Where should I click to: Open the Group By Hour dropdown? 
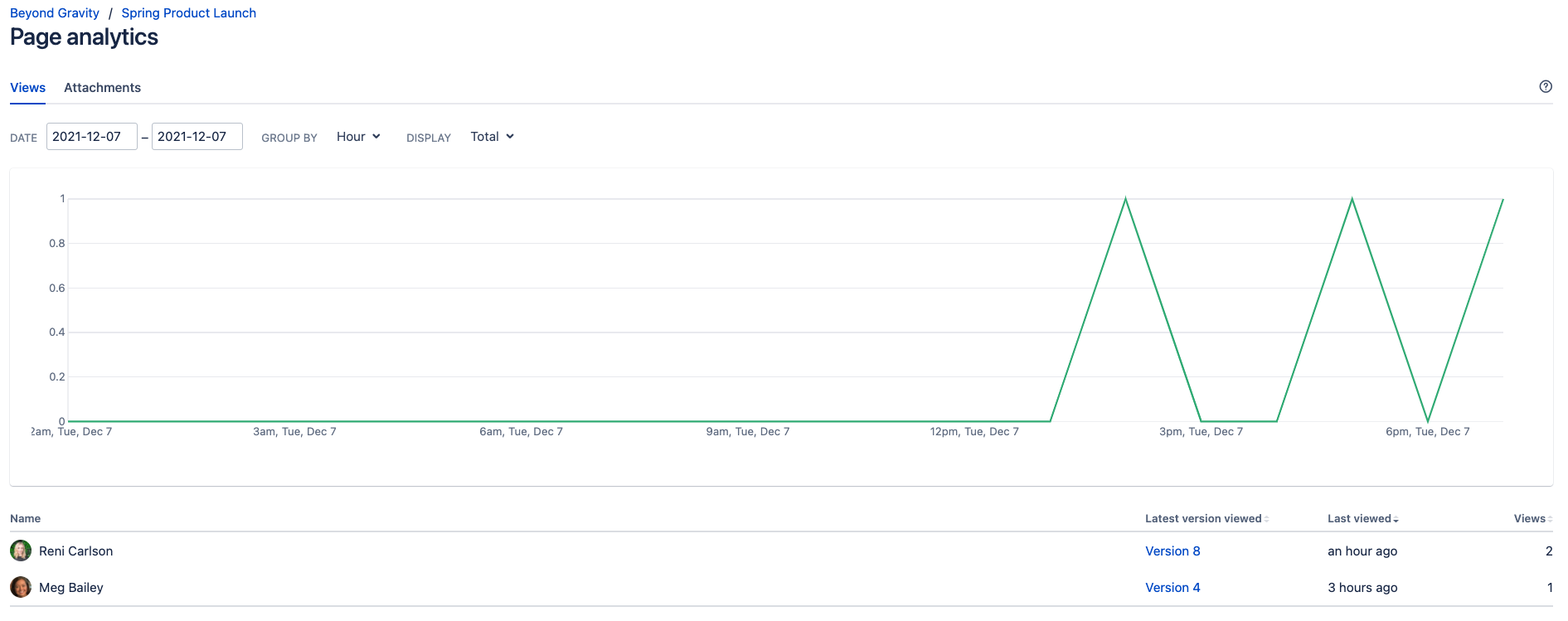click(358, 137)
